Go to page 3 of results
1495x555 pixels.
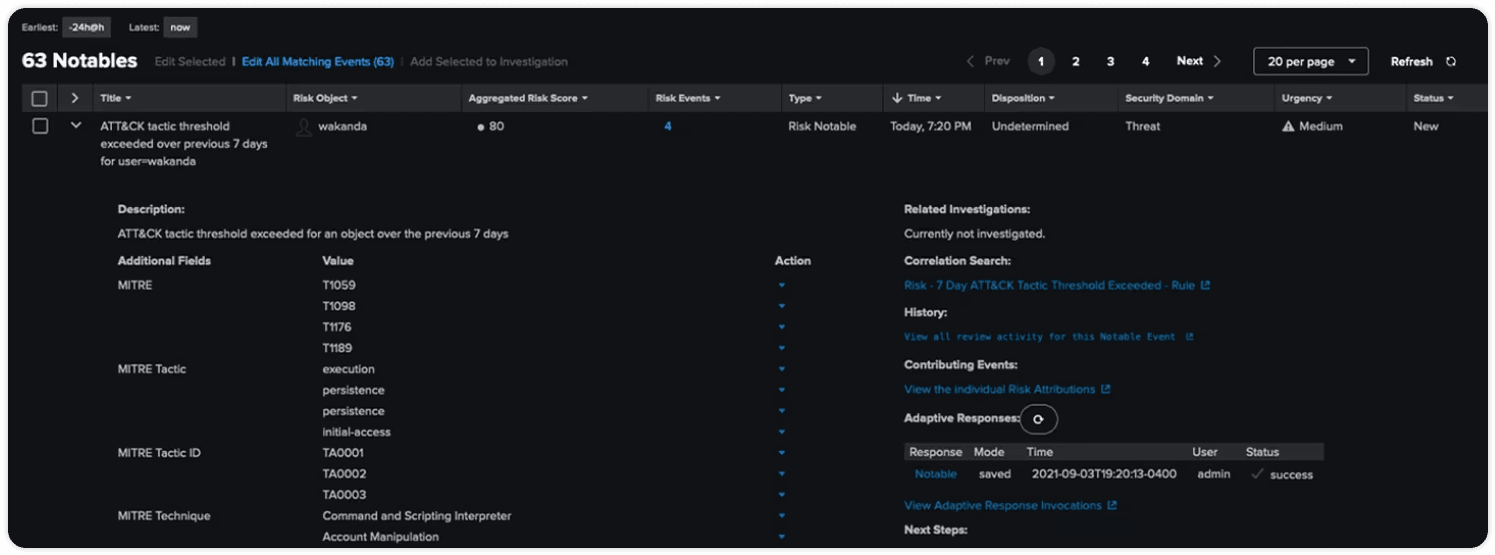tap(1110, 62)
